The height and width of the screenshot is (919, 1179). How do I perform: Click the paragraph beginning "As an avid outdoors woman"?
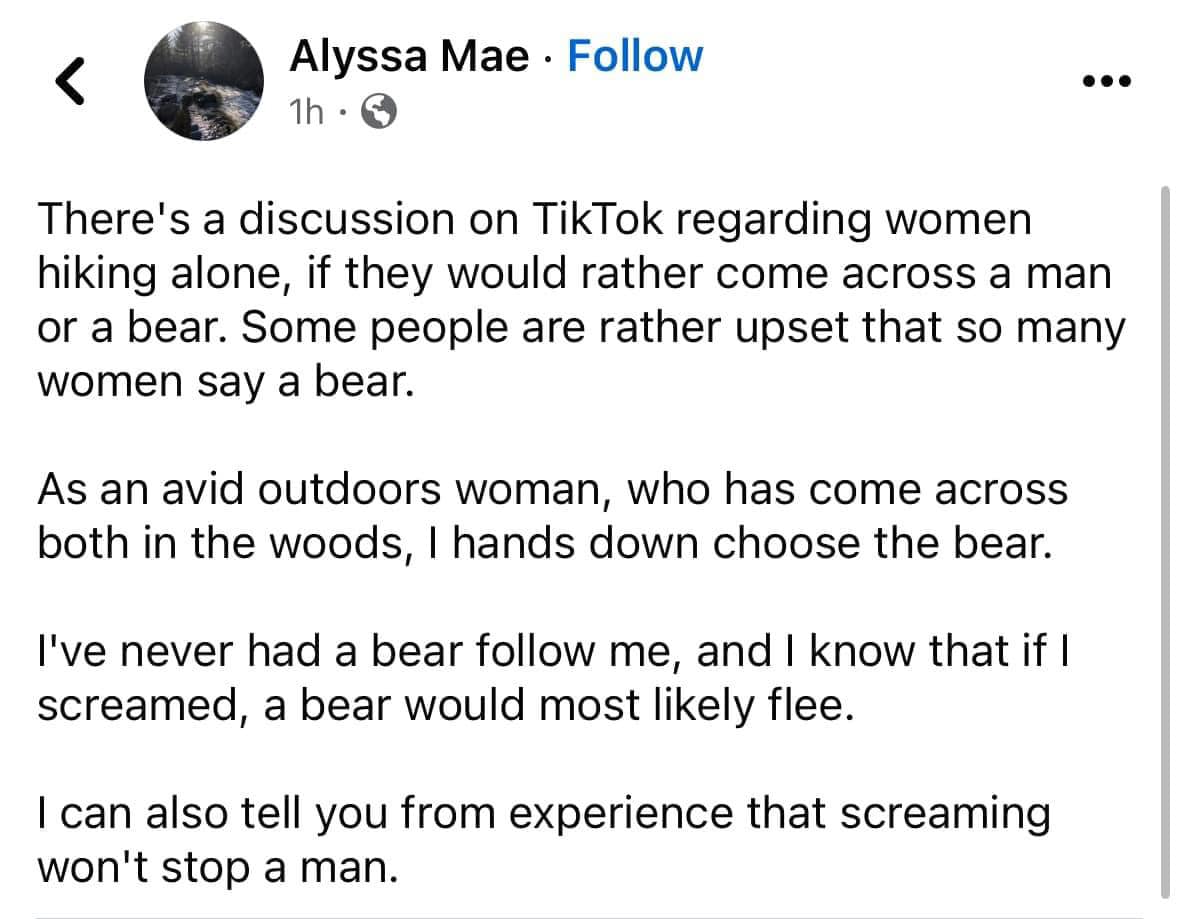coord(553,516)
